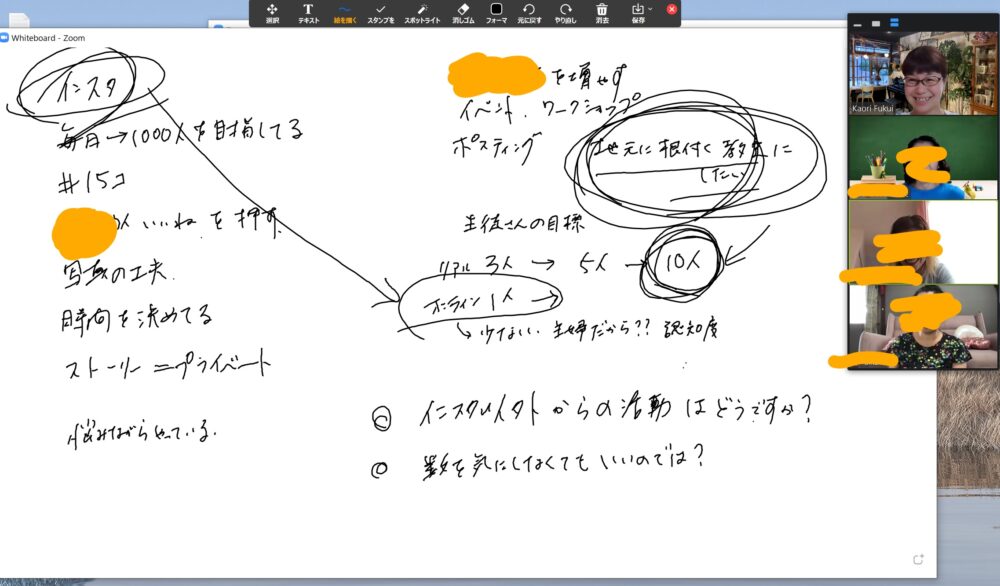Switch video panel to single-speaker view
The width and height of the screenshot is (1000, 586).
click(x=876, y=23)
